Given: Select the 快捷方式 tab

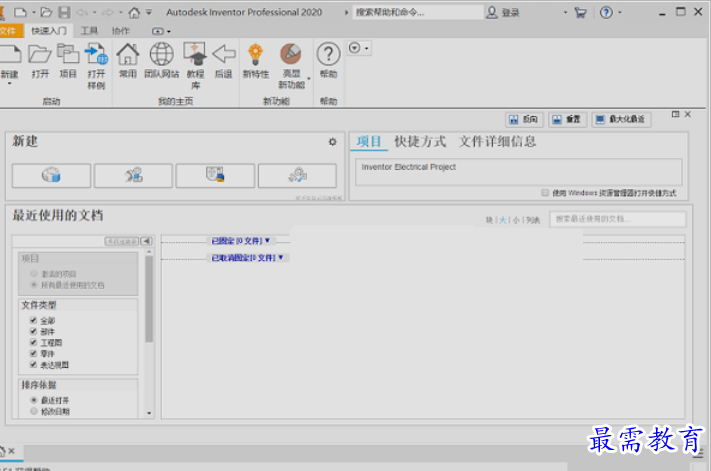Looking at the screenshot, I should coord(420,141).
